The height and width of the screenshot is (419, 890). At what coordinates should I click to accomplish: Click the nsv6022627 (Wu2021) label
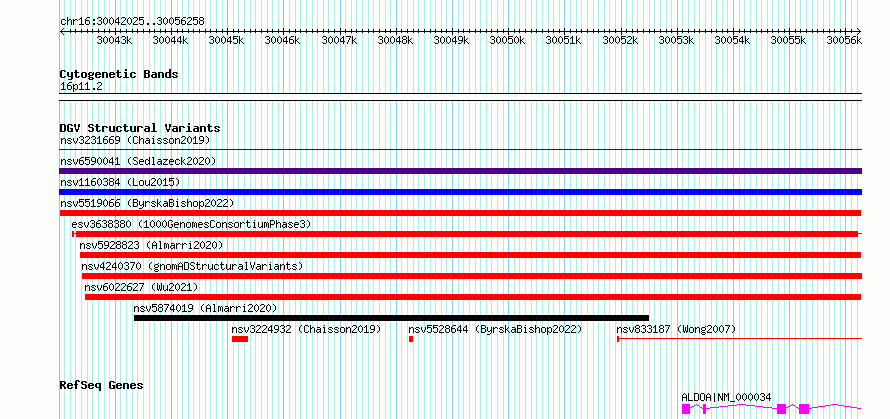click(141, 287)
